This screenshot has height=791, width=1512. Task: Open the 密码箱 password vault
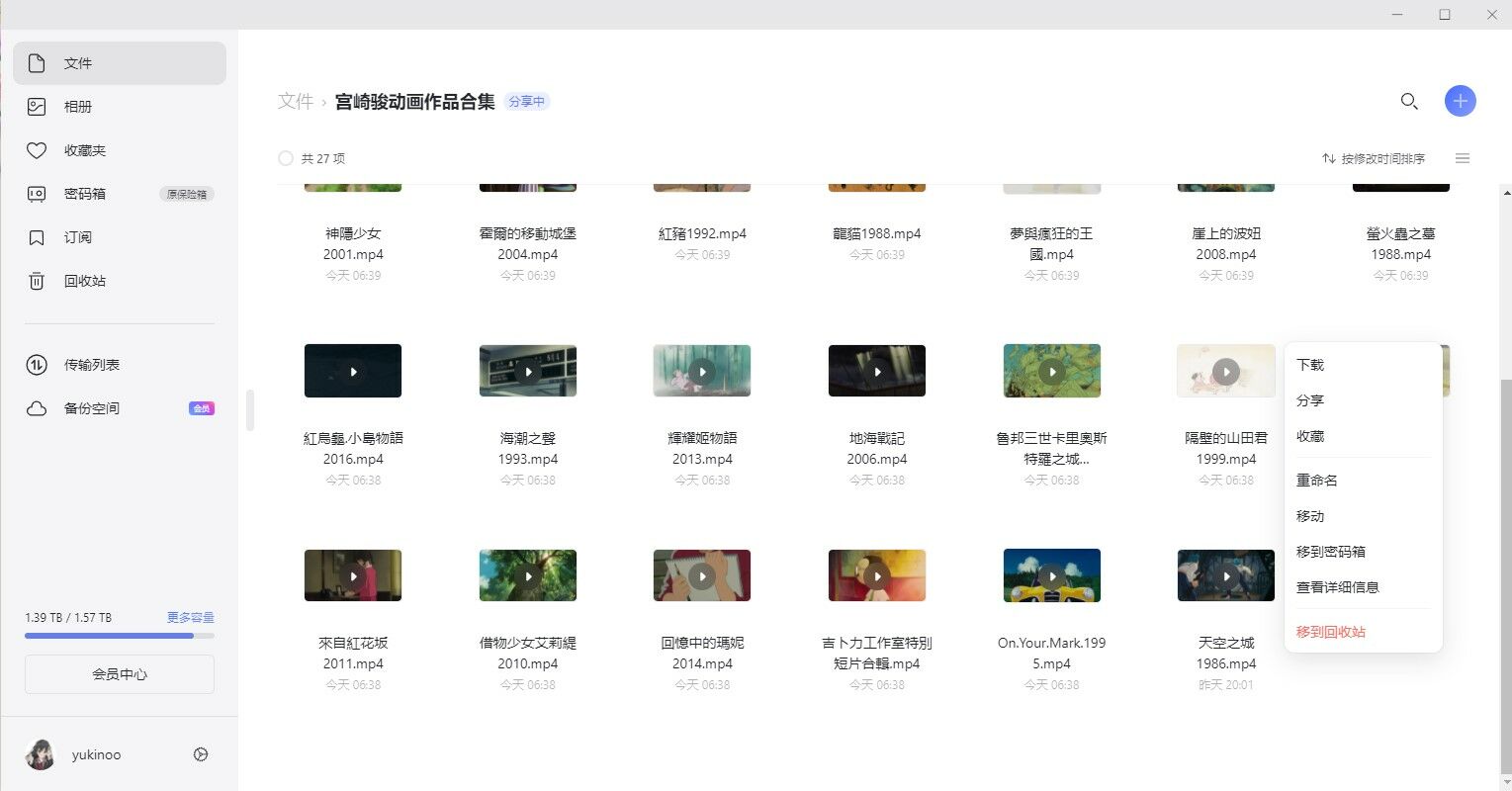[85, 194]
